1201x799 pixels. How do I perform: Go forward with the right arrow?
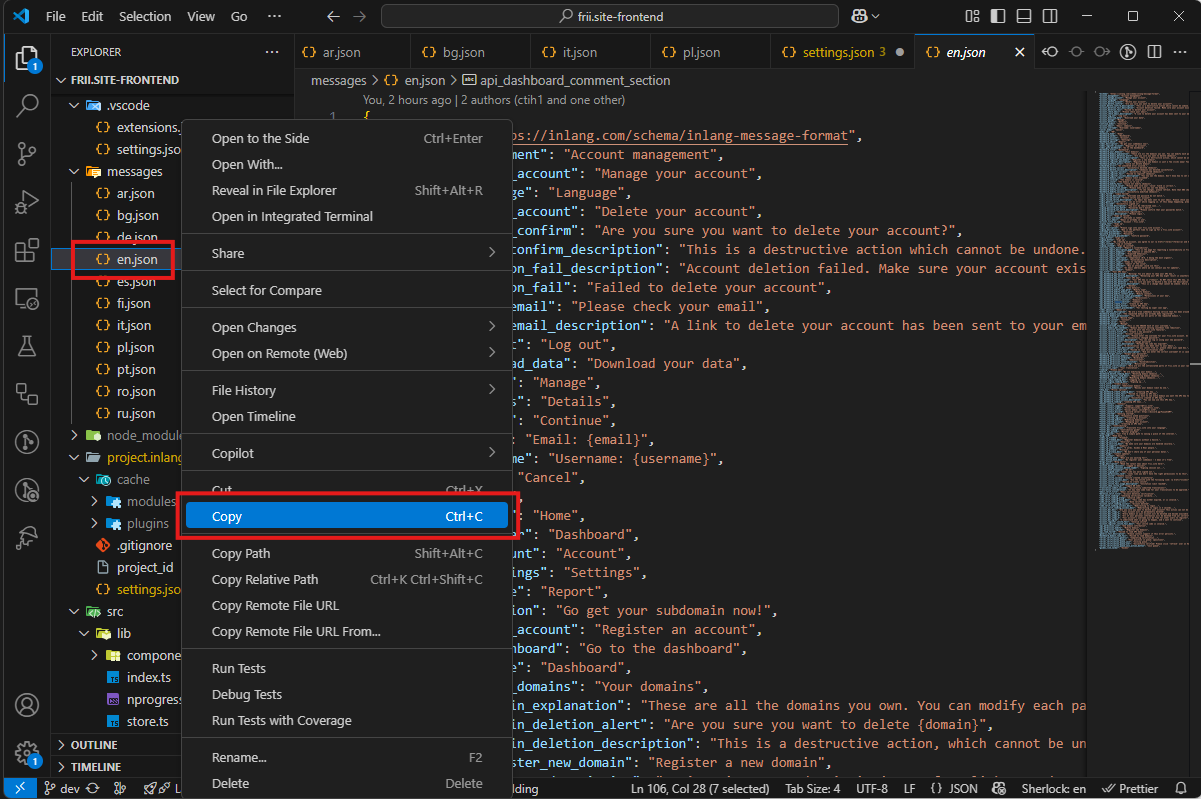click(x=360, y=16)
